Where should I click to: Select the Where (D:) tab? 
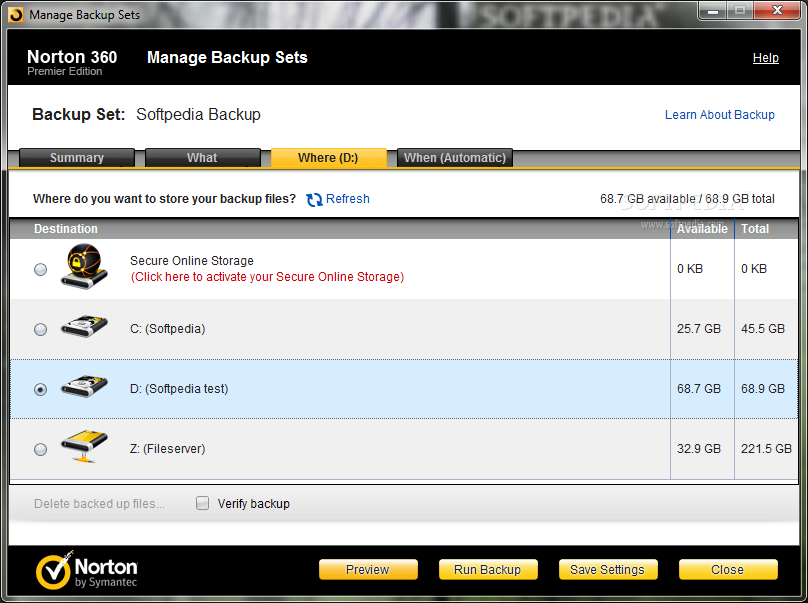point(328,158)
